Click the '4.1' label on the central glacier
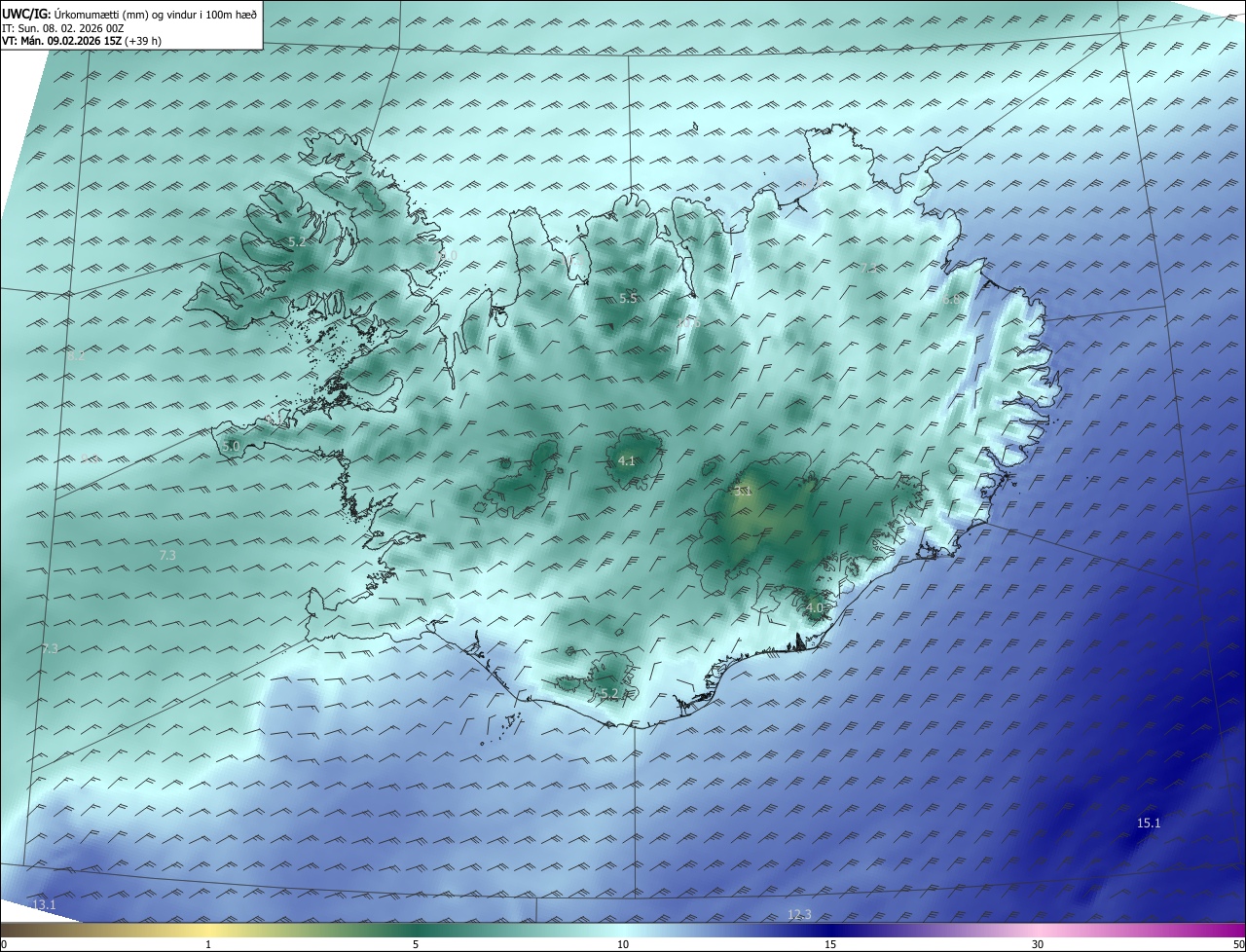The width and height of the screenshot is (1246, 952). 627,461
